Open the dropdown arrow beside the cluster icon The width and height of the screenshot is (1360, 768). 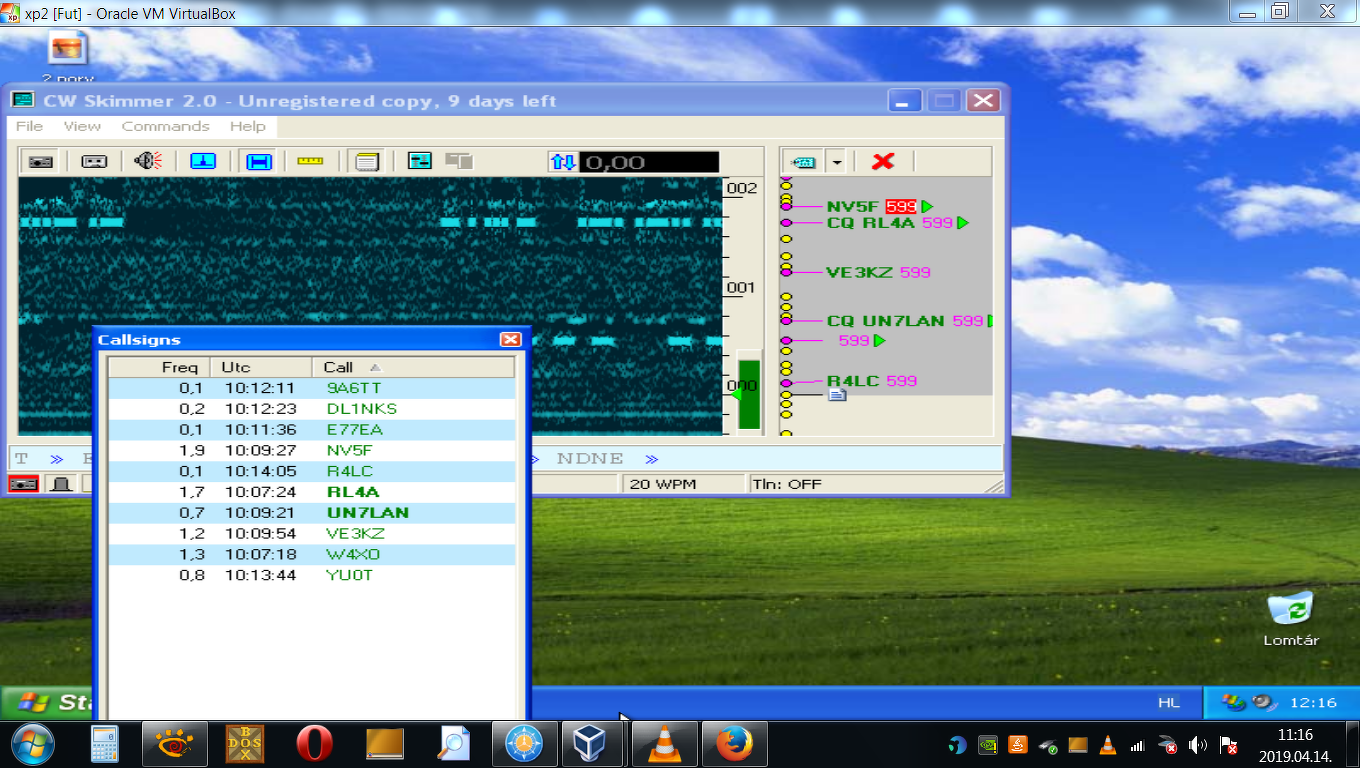pyautogui.click(x=837, y=162)
